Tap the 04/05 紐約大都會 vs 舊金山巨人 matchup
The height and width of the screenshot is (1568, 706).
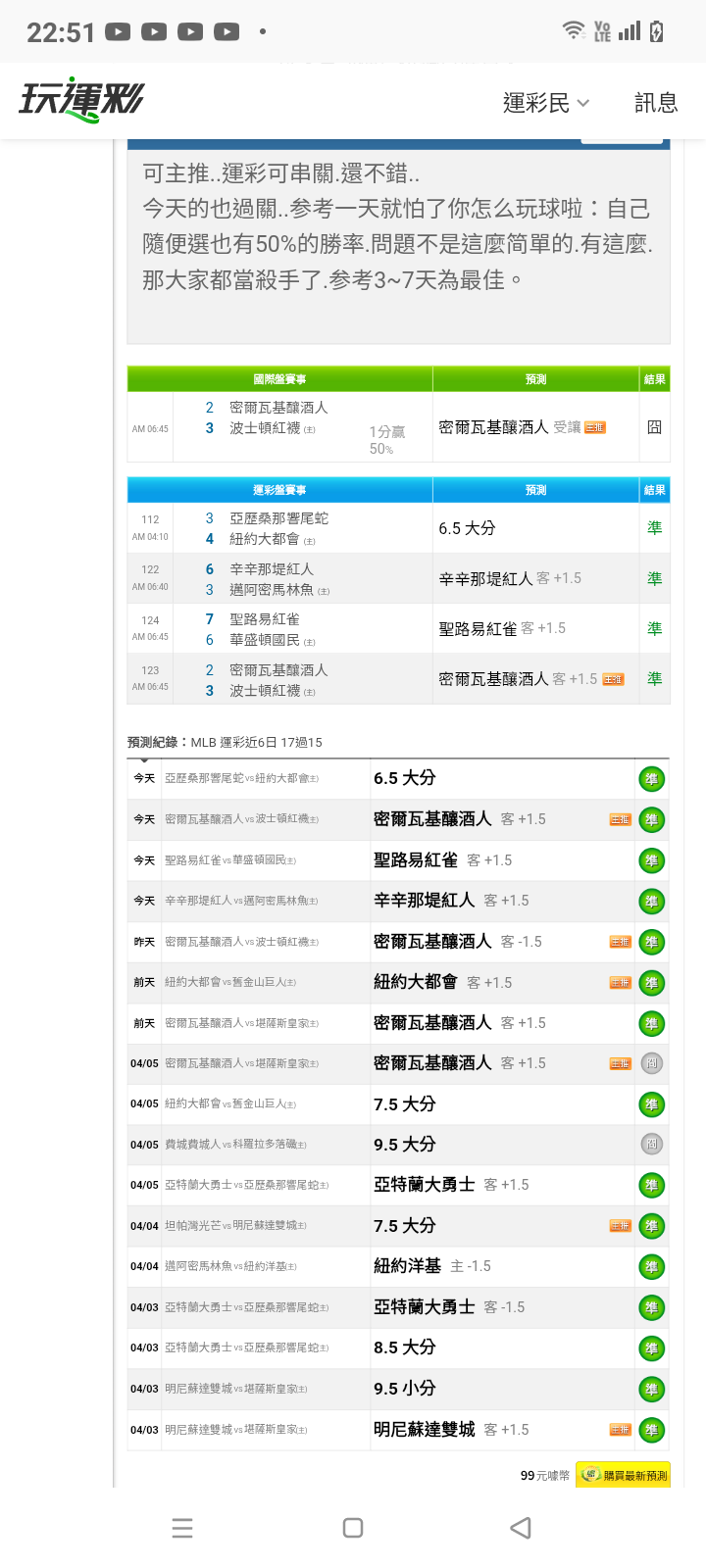coord(230,1103)
